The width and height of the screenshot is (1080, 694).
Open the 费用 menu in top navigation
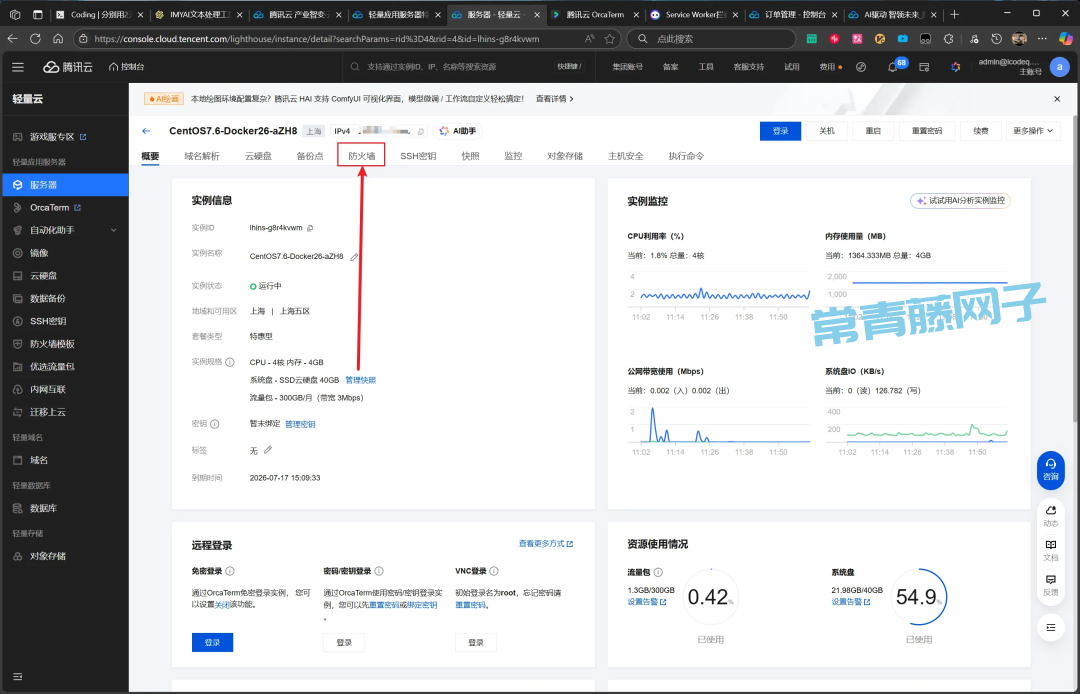click(x=827, y=67)
